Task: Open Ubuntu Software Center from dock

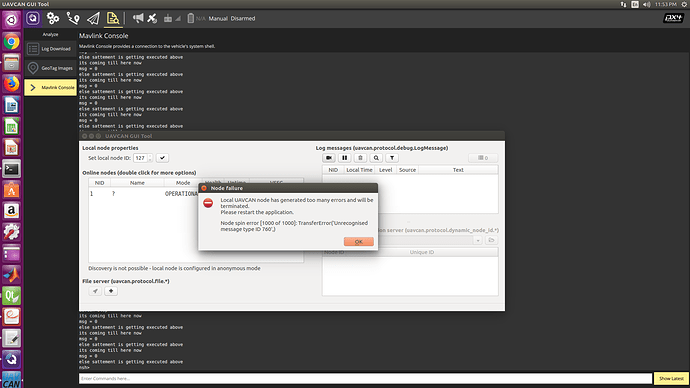Action: pos(11,190)
